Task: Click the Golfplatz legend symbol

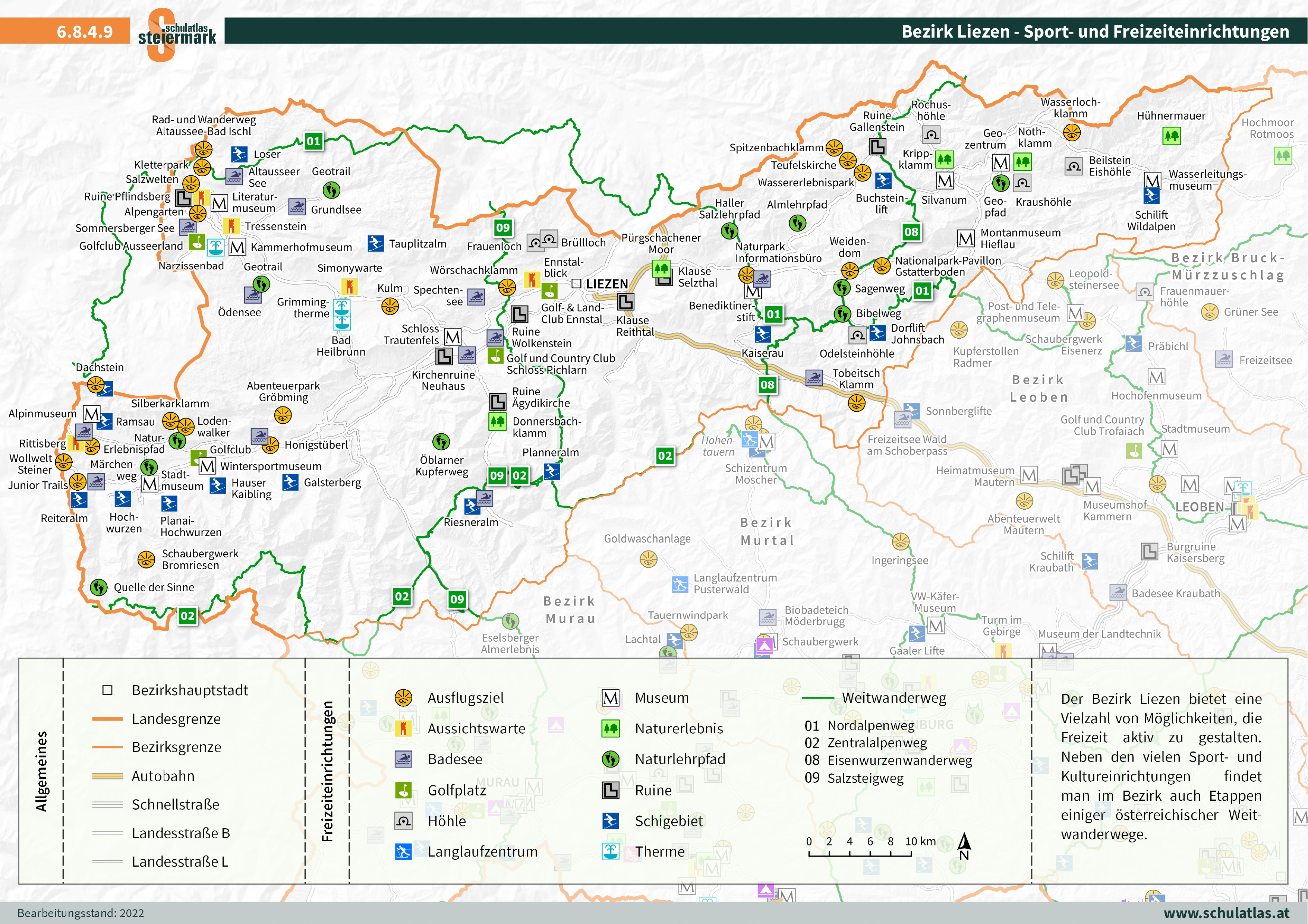Action: (403, 790)
